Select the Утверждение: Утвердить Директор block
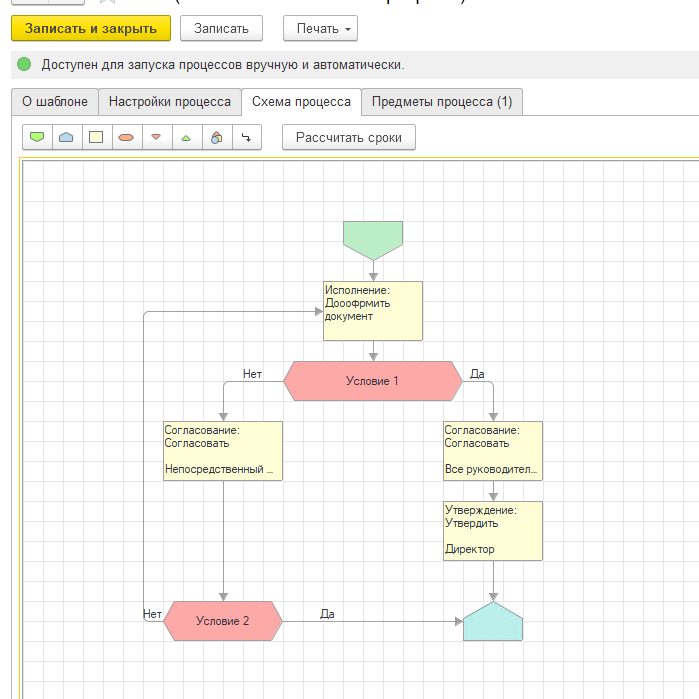 click(493, 531)
